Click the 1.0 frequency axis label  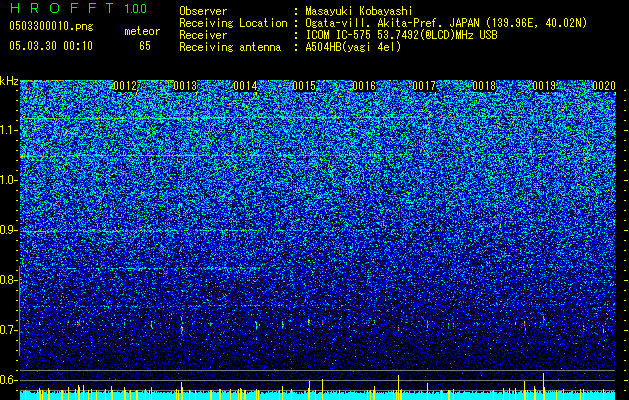pyautogui.click(x=9, y=180)
